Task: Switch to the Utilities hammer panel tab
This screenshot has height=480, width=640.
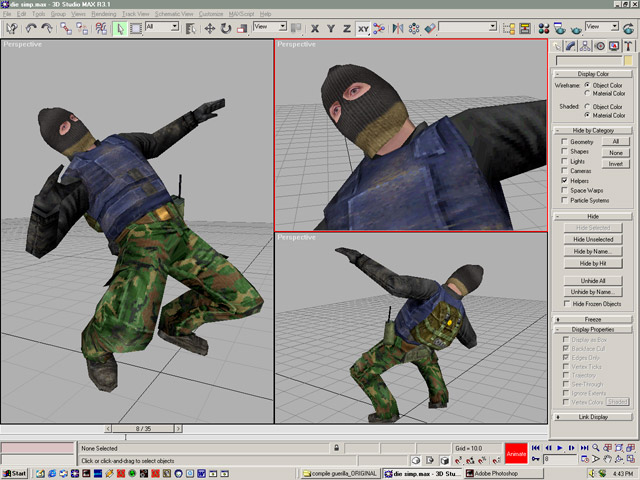Action: [x=628, y=46]
